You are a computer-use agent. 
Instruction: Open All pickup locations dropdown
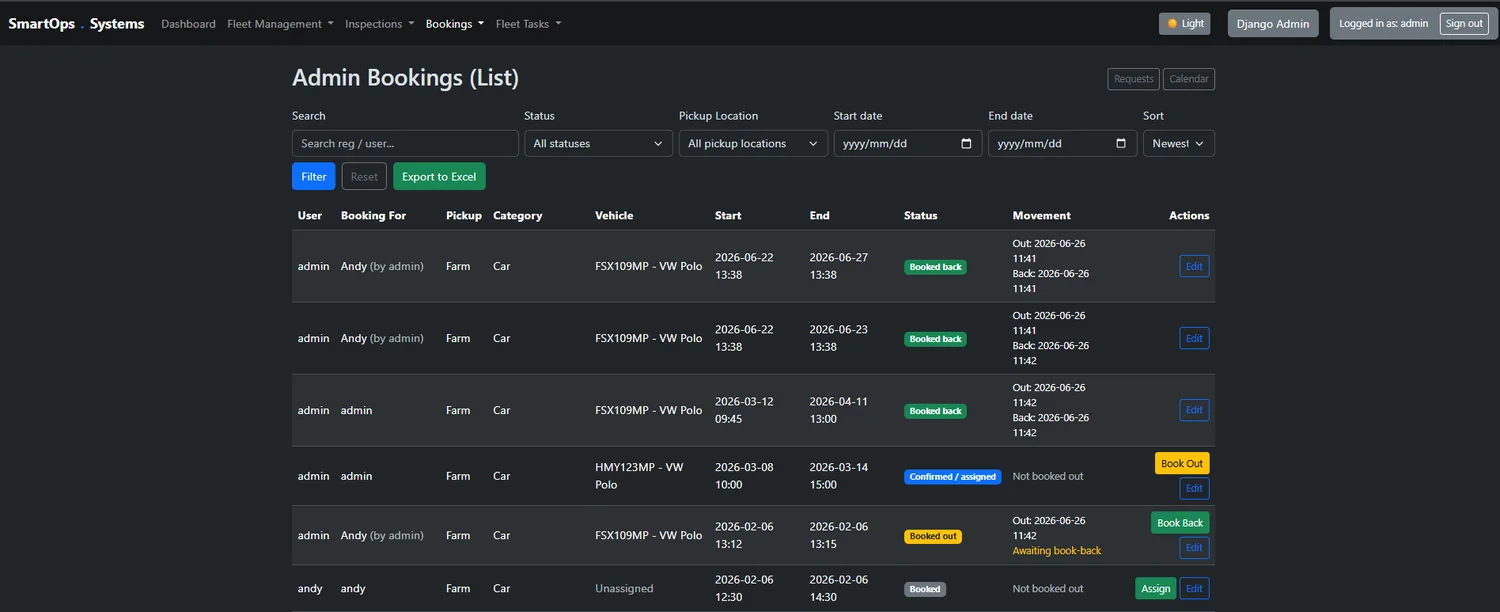753,144
